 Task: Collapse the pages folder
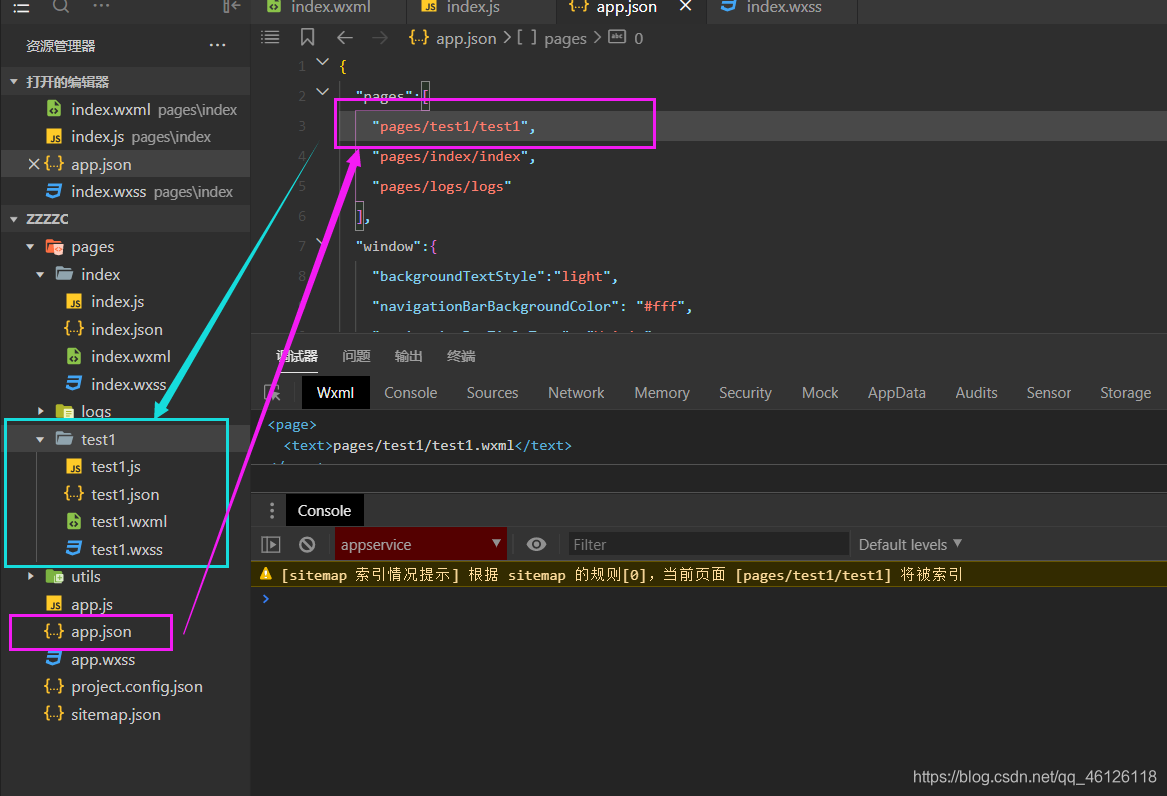[31, 246]
